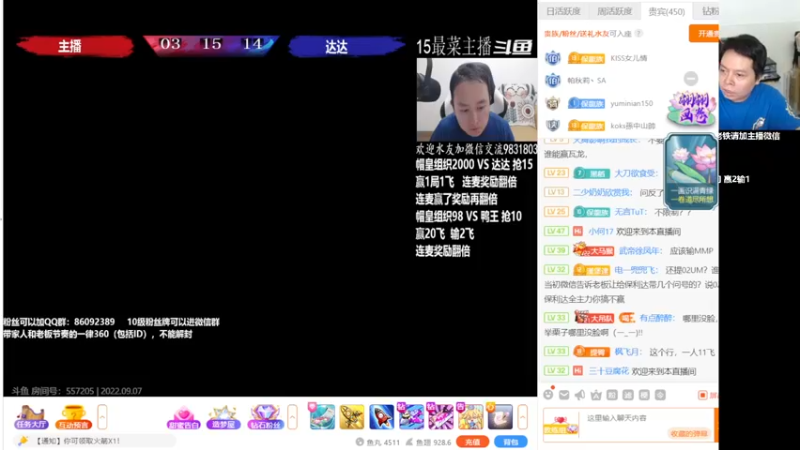Screen dimensions: 800x450
Task: Expand the arrow beside 互动预言
Action: 102,417
